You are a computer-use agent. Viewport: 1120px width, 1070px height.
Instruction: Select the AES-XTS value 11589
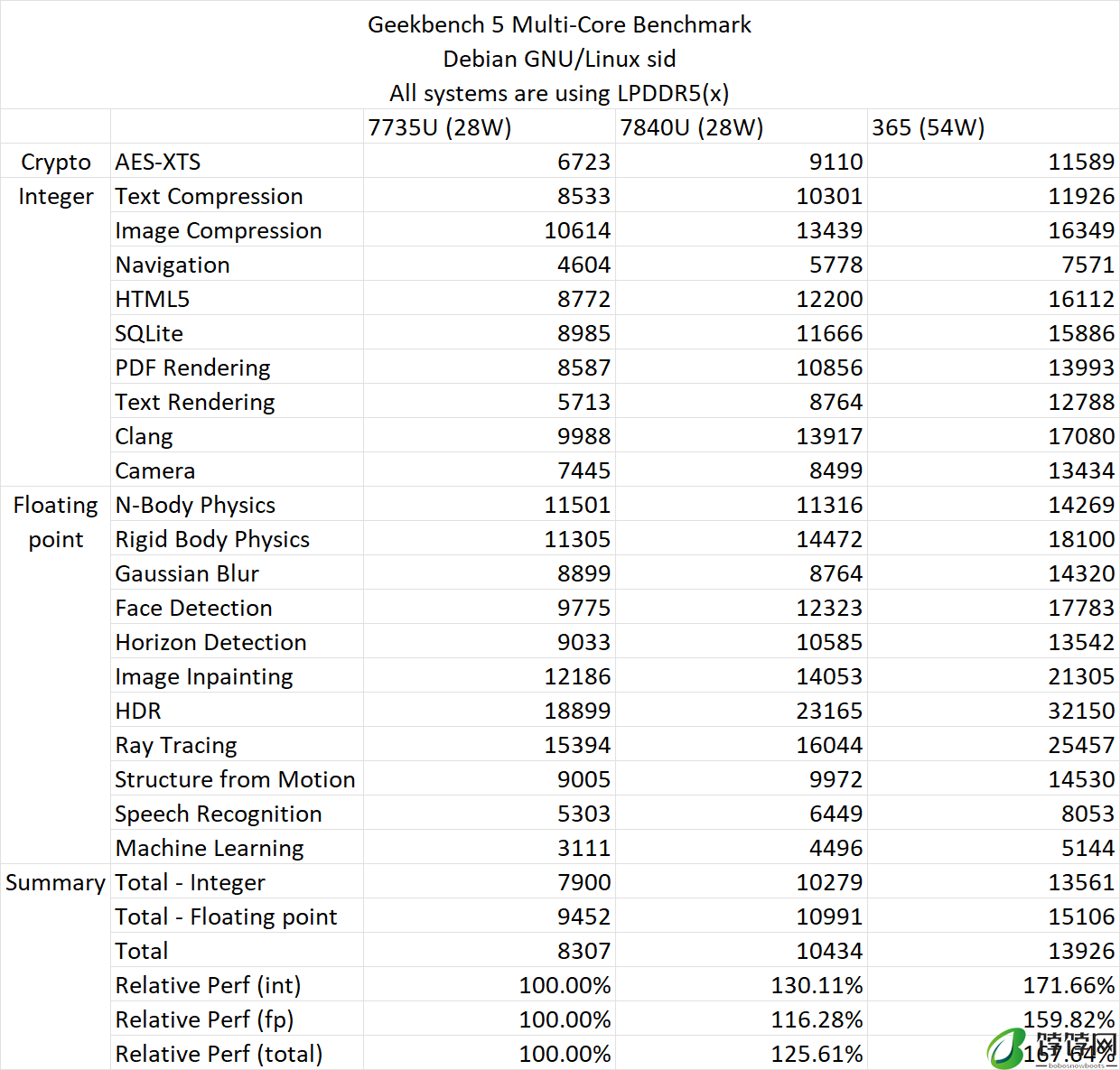(1081, 162)
